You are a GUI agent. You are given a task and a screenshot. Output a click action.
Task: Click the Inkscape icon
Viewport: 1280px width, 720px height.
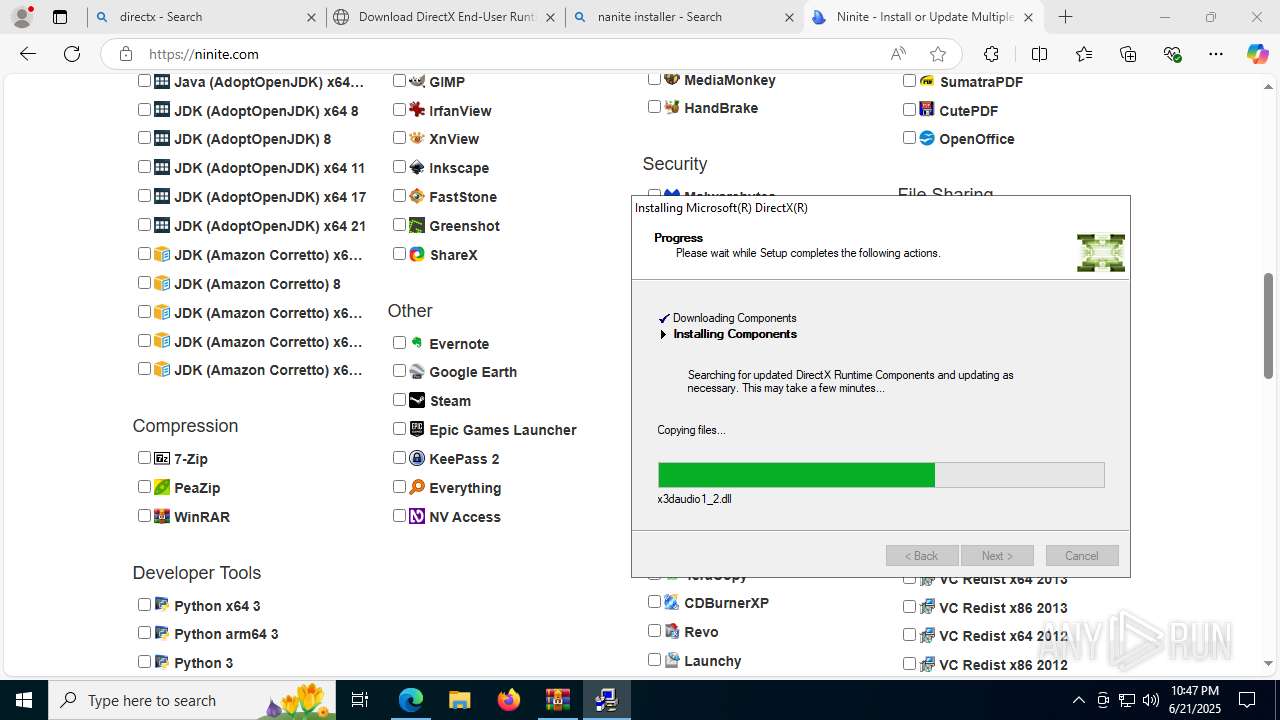(417, 167)
